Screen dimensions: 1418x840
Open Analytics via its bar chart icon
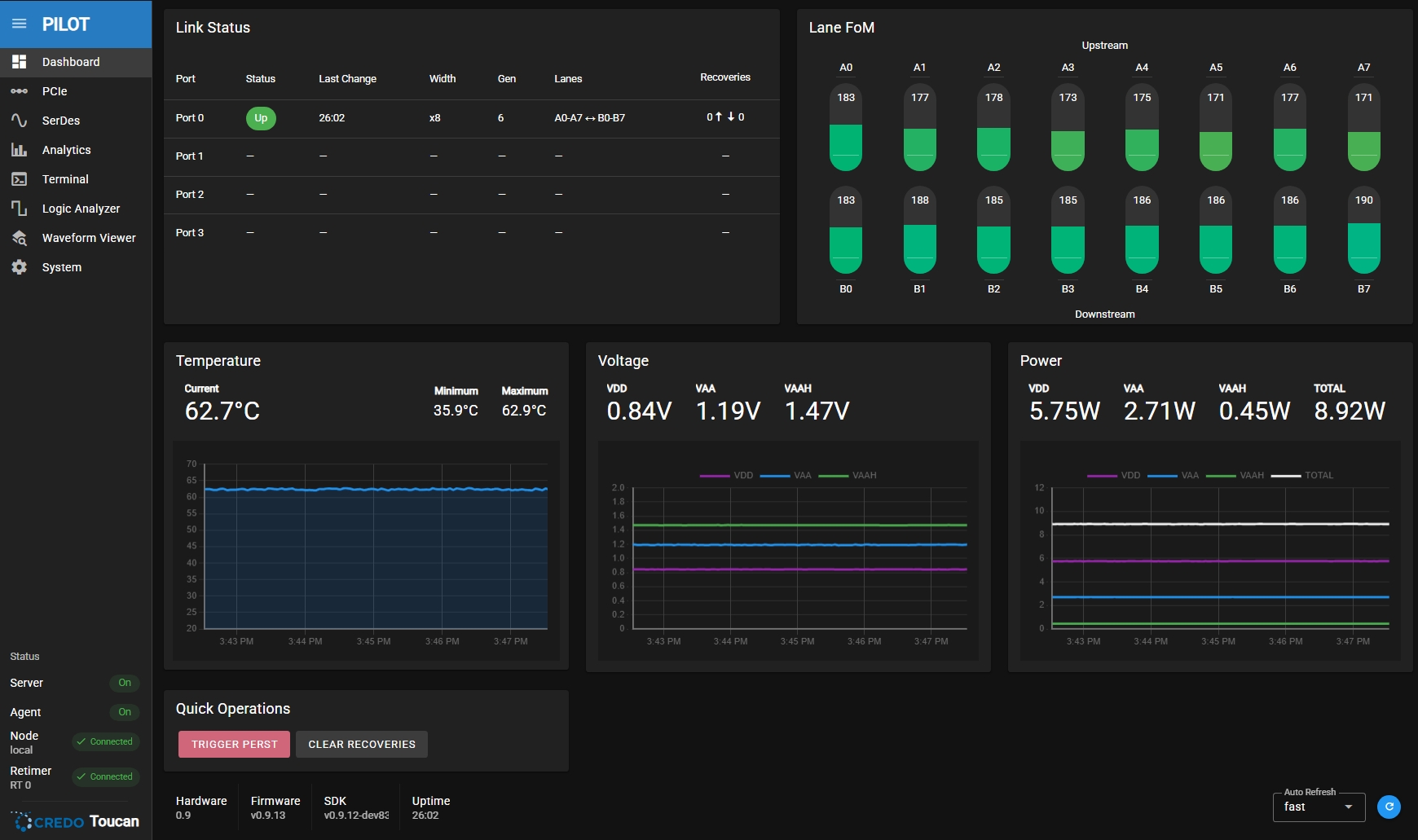pyautogui.click(x=20, y=150)
